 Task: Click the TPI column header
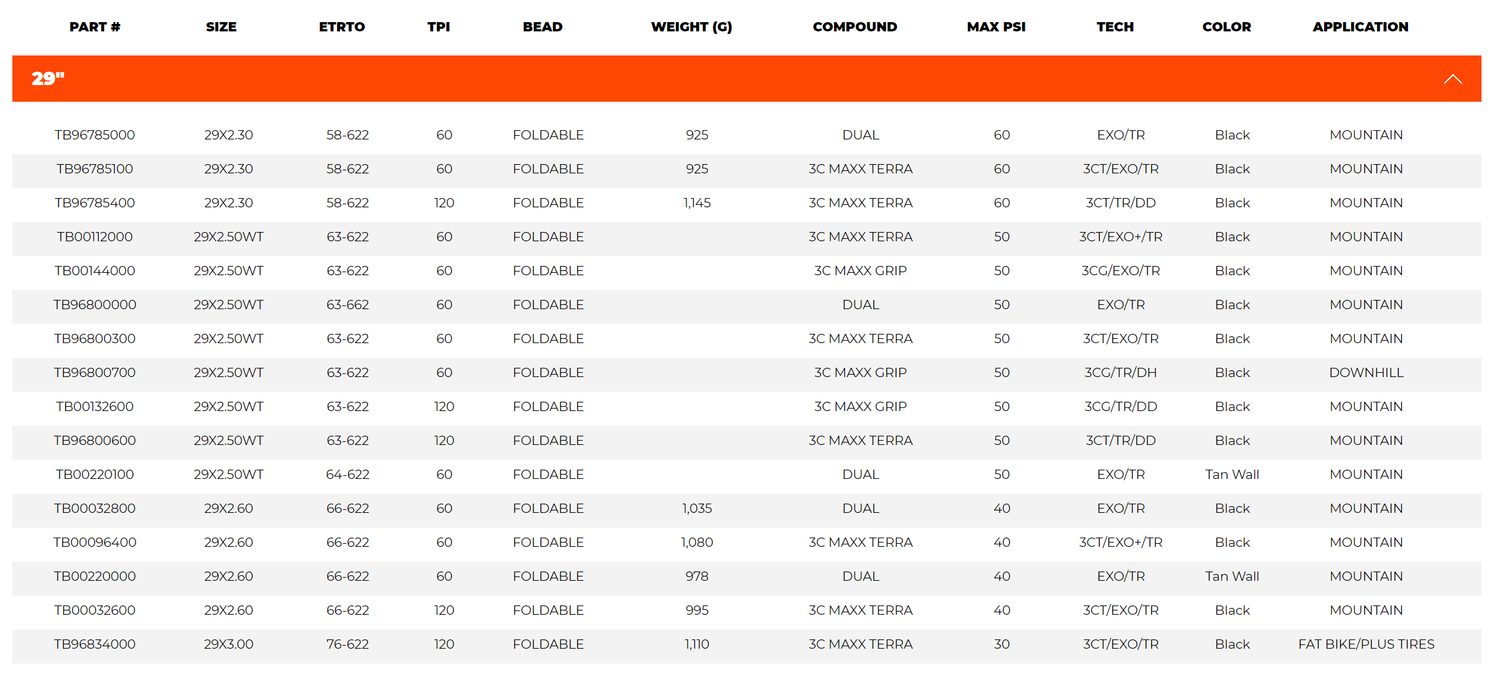(439, 27)
